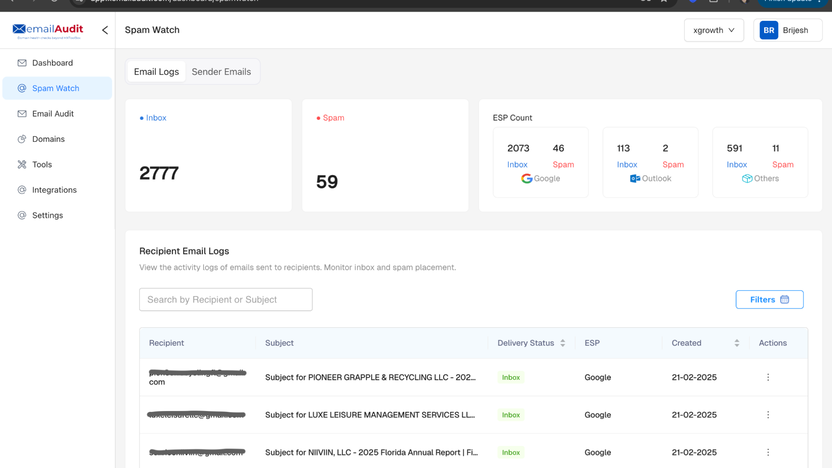The width and height of the screenshot is (832, 468).
Task: Navigate to Integrations
Action: (54, 190)
